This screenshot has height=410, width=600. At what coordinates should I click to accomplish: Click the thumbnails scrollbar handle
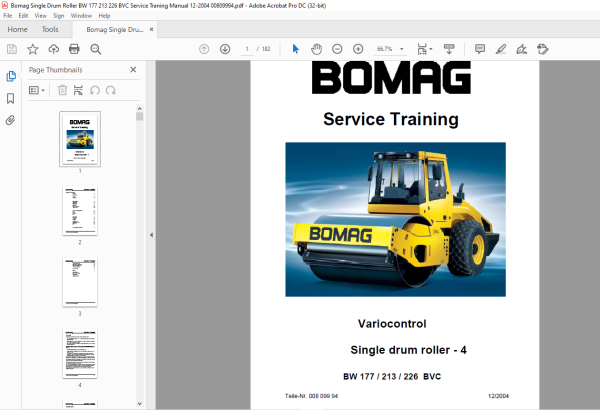point(139,116)
